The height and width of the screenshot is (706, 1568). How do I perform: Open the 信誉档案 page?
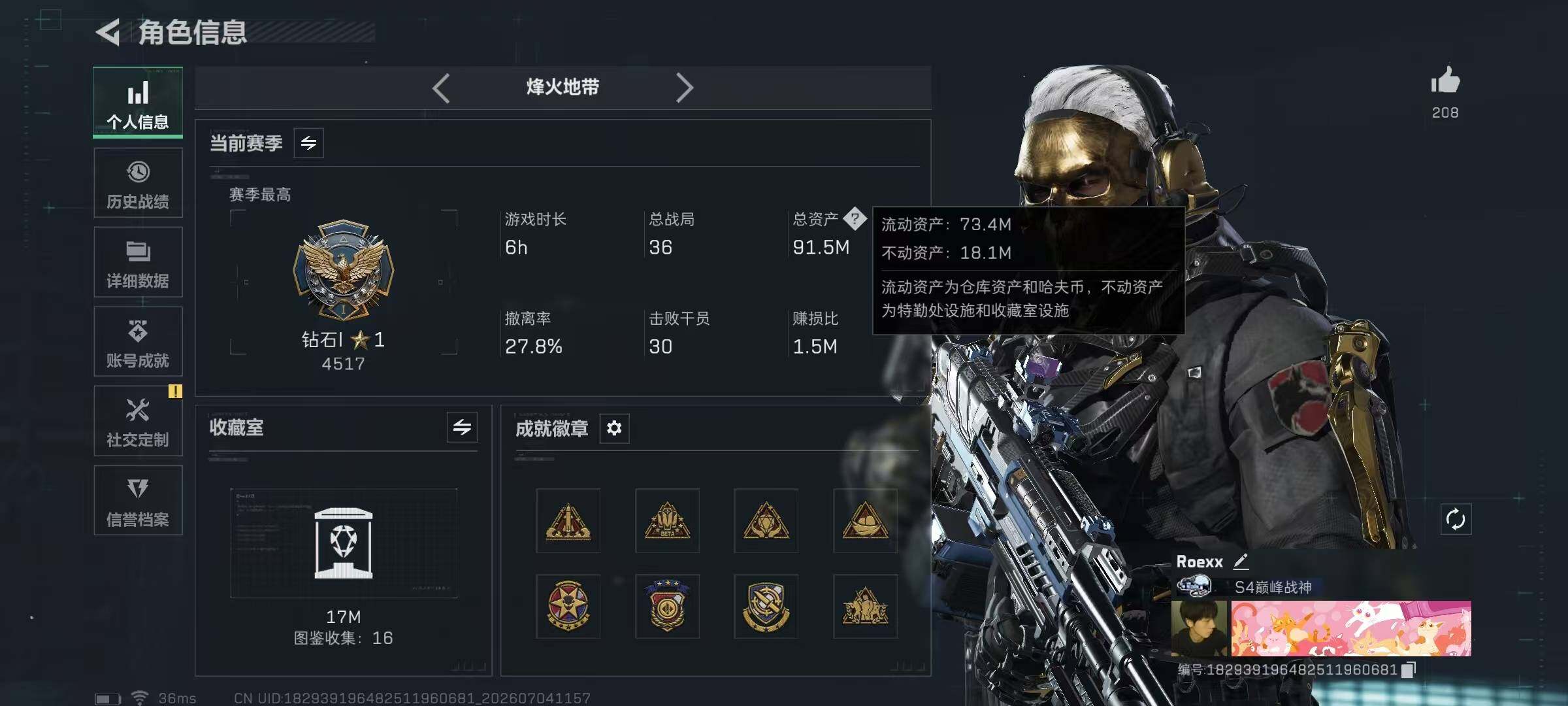[138, 501]
